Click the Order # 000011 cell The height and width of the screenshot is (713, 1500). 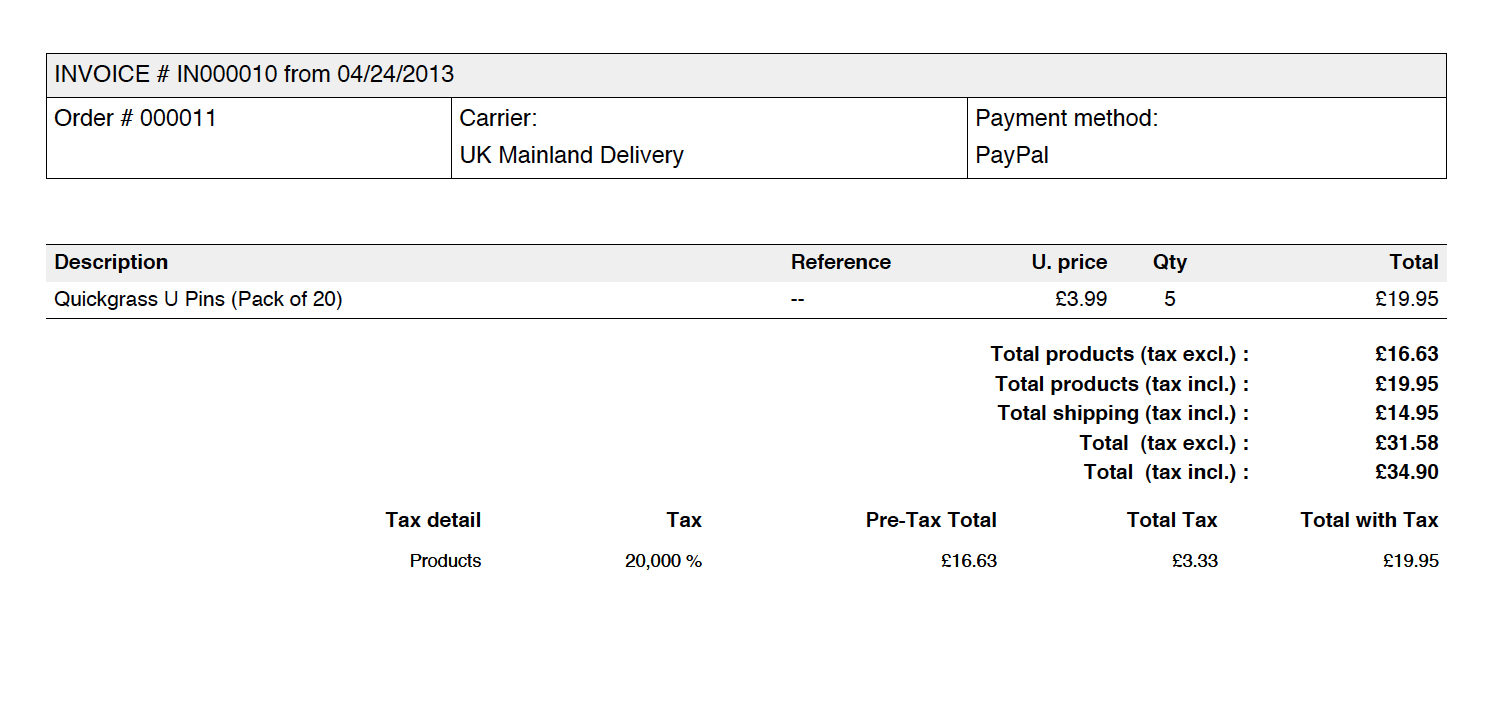coord(135,119)
